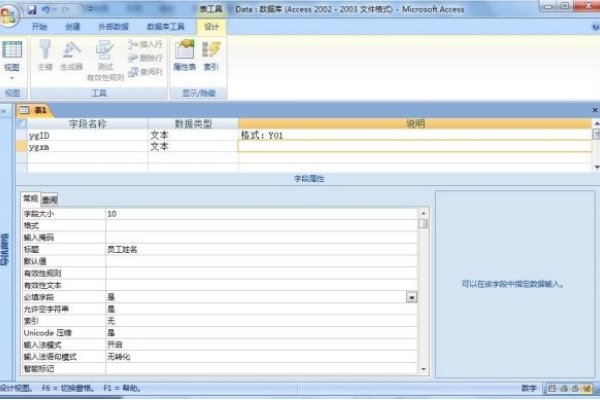Switch to the 创建 ribbon tab
Screen dimensions: 600x400
pyautogui.click(x=72, y=26)
